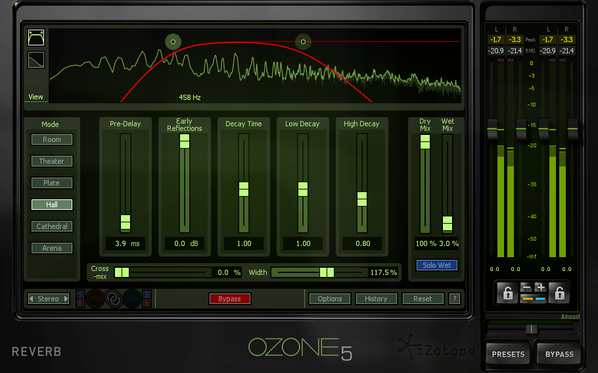This screenshot has width=598, height=373.
Task: Open the PRESETS manager
Action: pyautogui.click(x=508, y=354)
